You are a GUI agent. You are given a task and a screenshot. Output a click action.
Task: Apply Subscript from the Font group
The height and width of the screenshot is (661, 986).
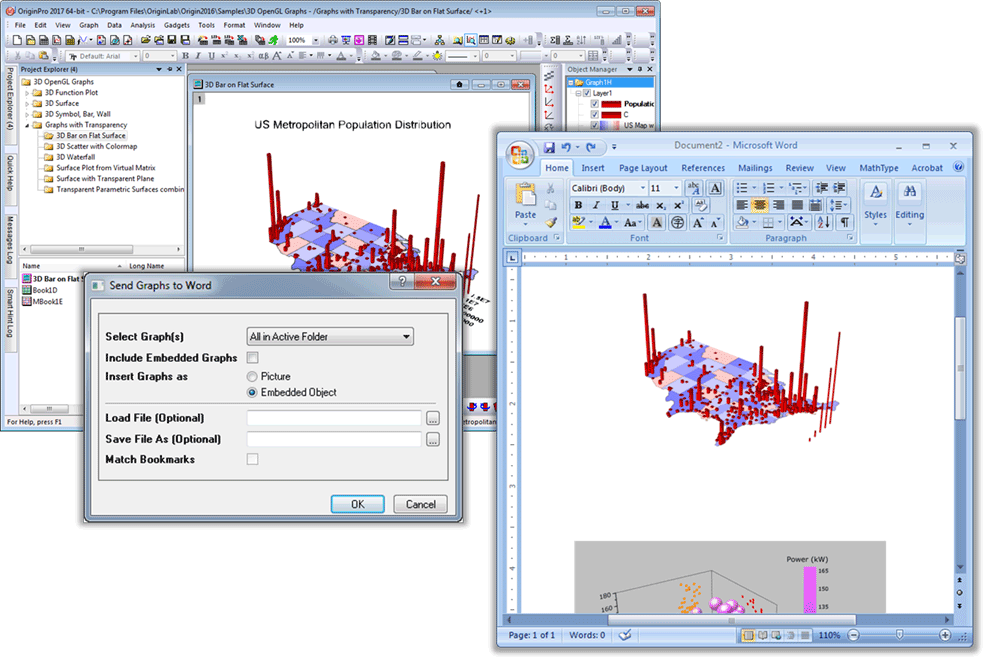(x=661, y=204)
